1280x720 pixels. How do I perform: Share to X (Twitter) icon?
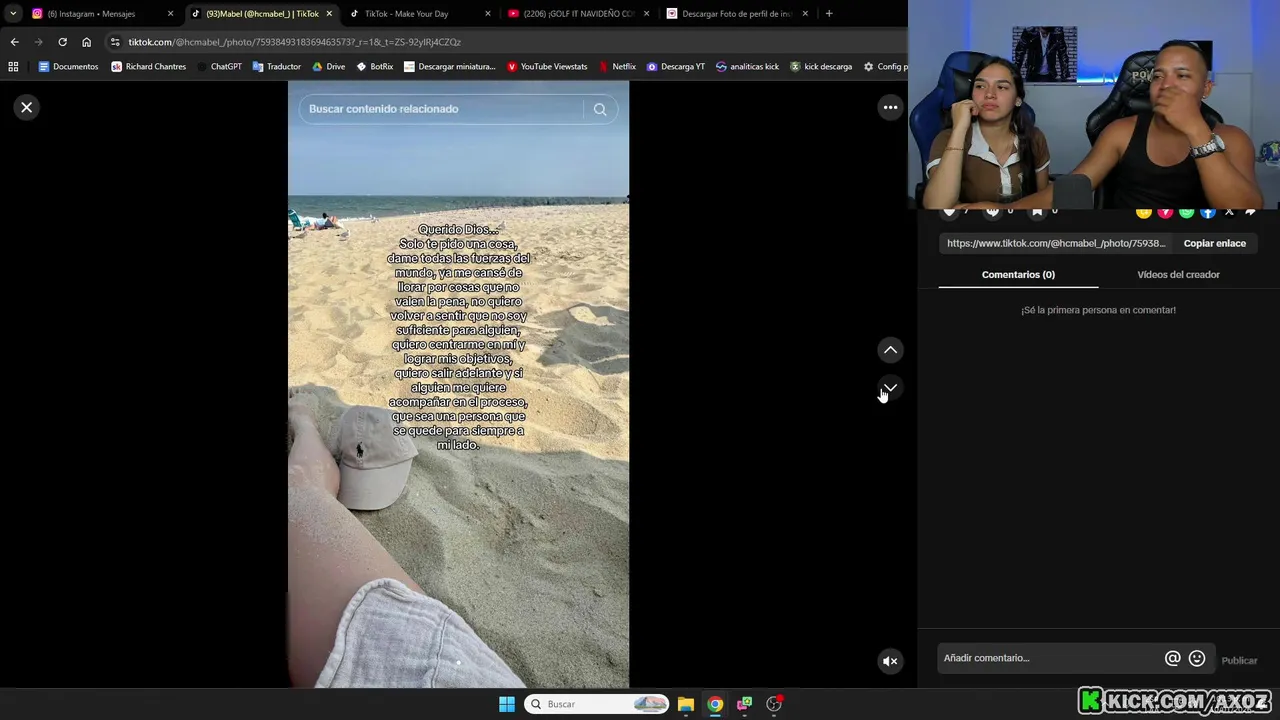(x=1229, y=212)
